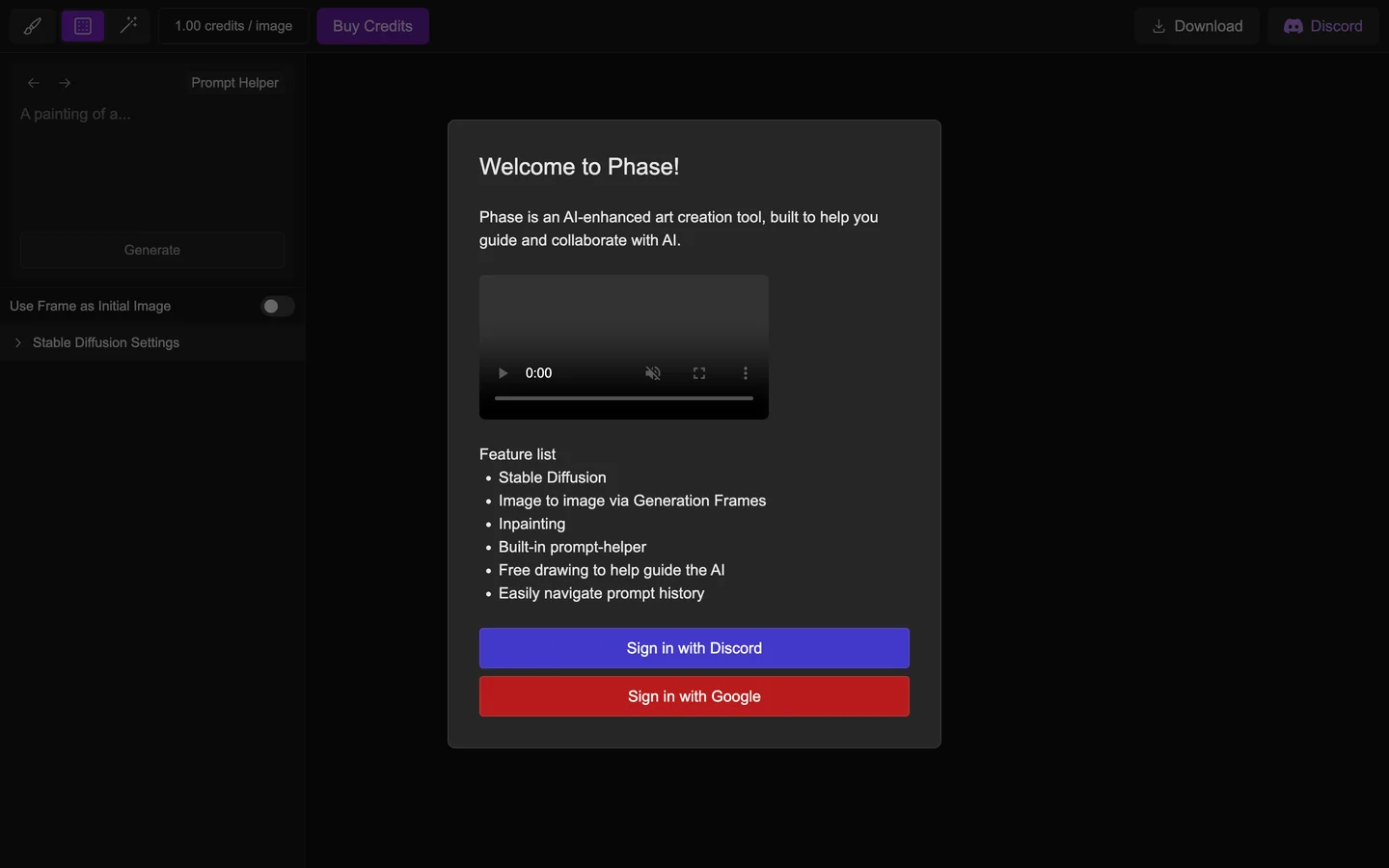1389x868 pixels.
Task: Go back in prompt history
Action: tap(34, 83)
